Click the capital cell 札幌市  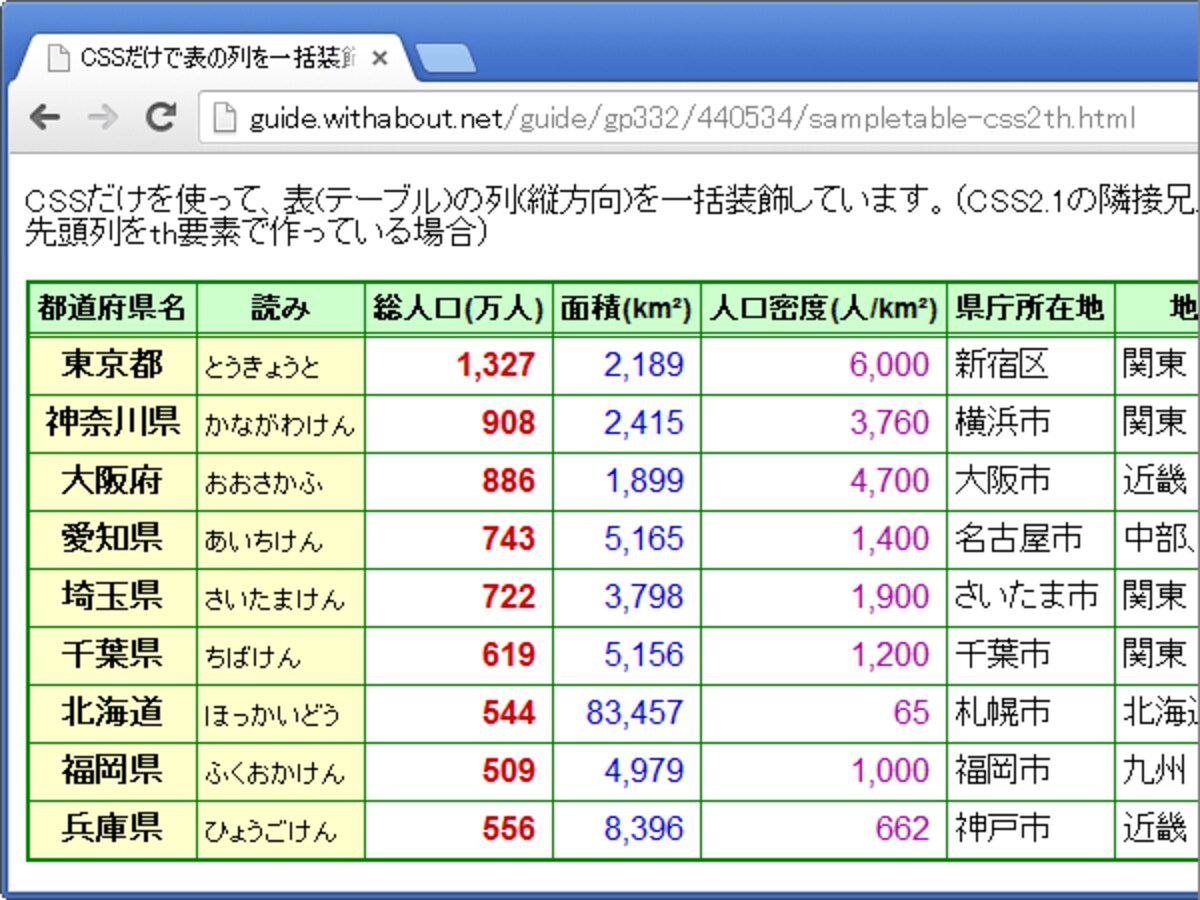pos(1031,713)
